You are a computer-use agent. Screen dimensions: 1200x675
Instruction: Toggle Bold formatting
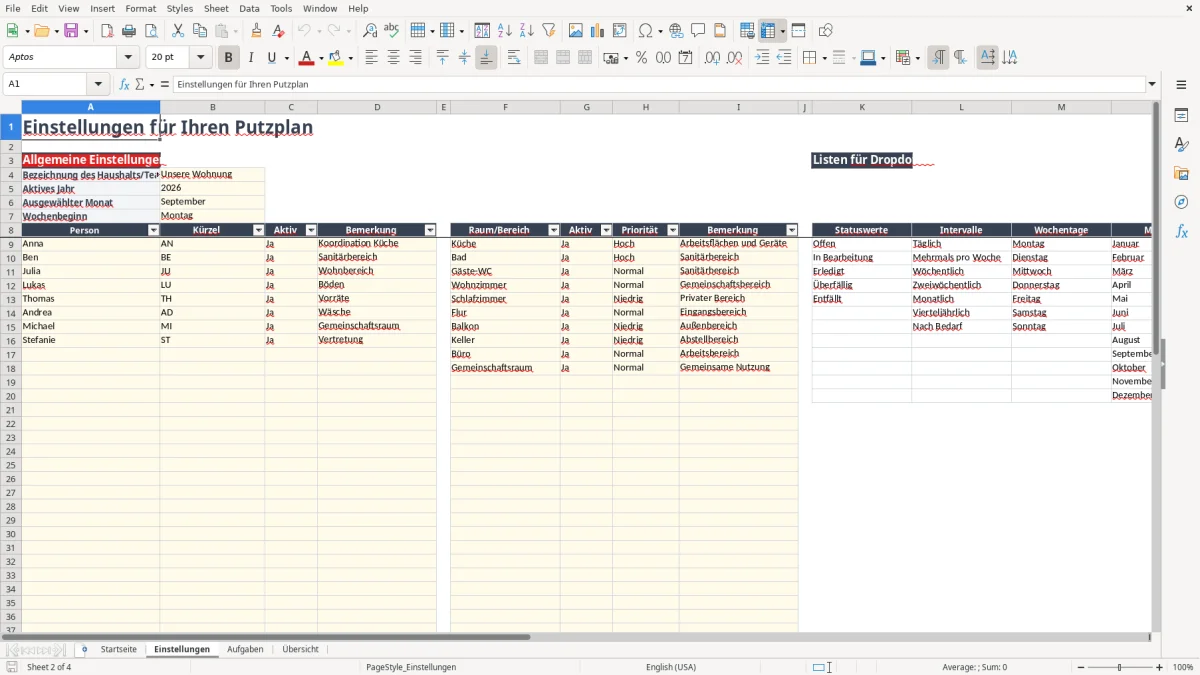click(229, 58)
